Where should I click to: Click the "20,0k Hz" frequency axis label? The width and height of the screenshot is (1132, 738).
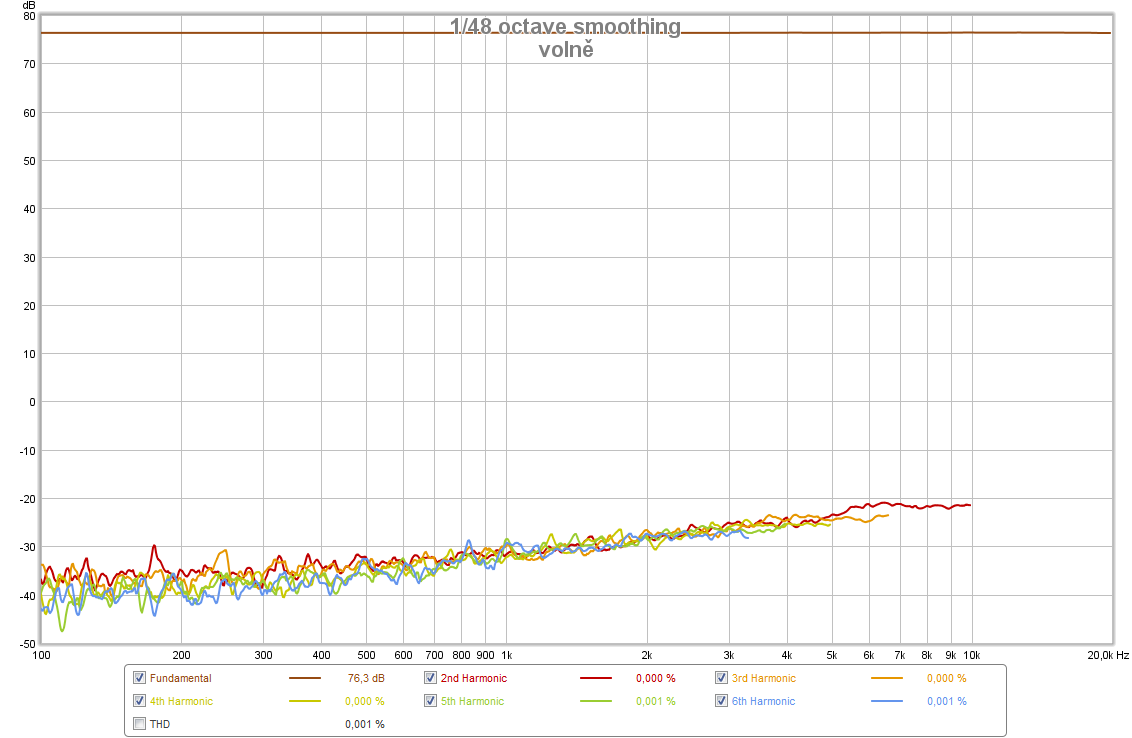[x=1108, y=656]
